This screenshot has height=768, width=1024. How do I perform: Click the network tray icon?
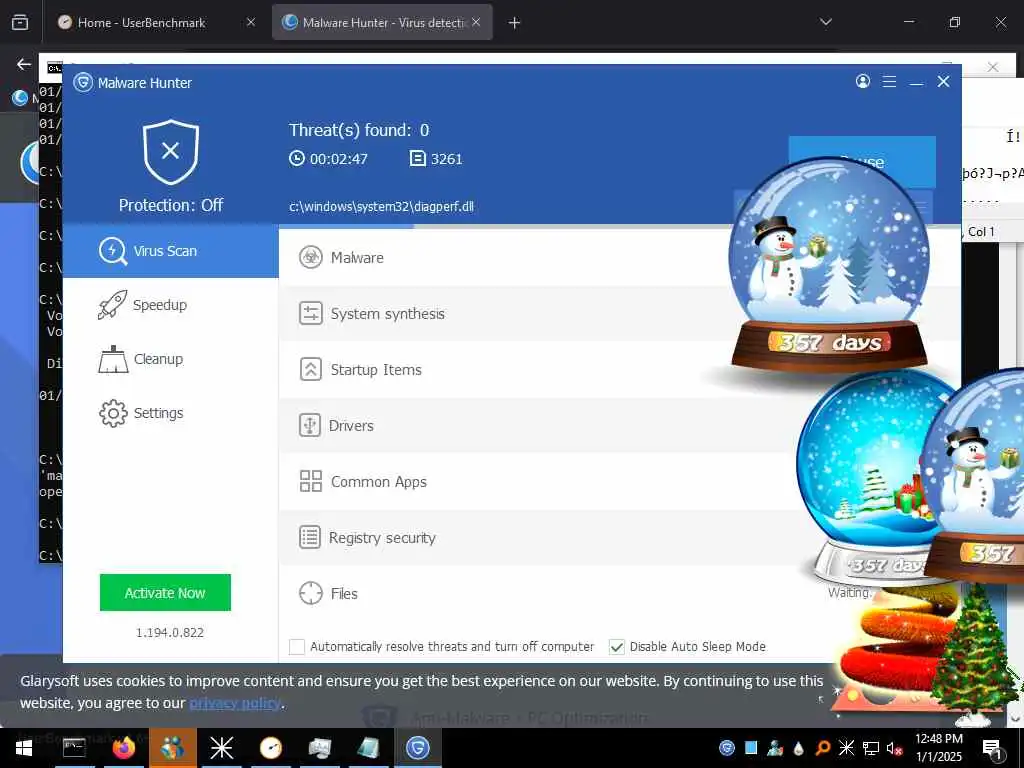[x=871, y=748]
